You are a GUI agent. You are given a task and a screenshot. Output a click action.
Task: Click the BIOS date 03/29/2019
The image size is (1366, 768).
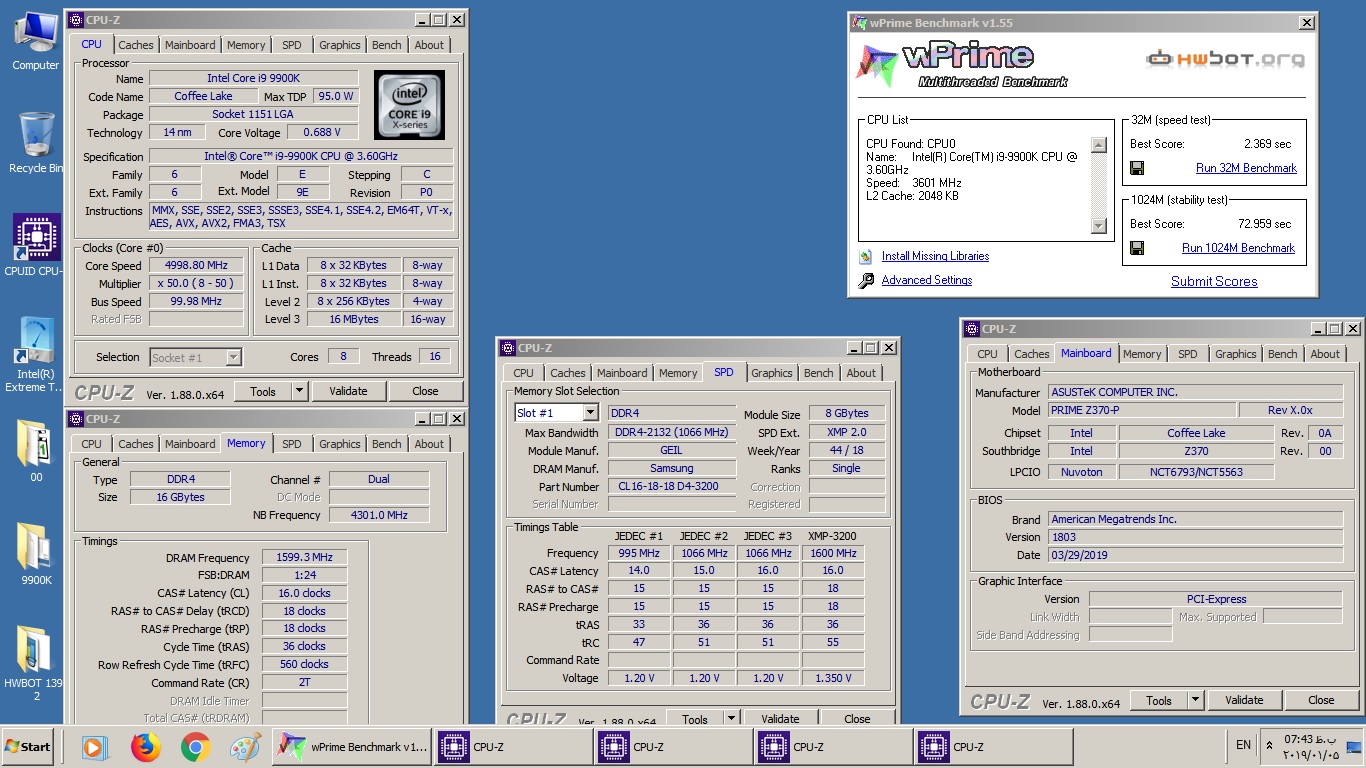[1195, 555]
